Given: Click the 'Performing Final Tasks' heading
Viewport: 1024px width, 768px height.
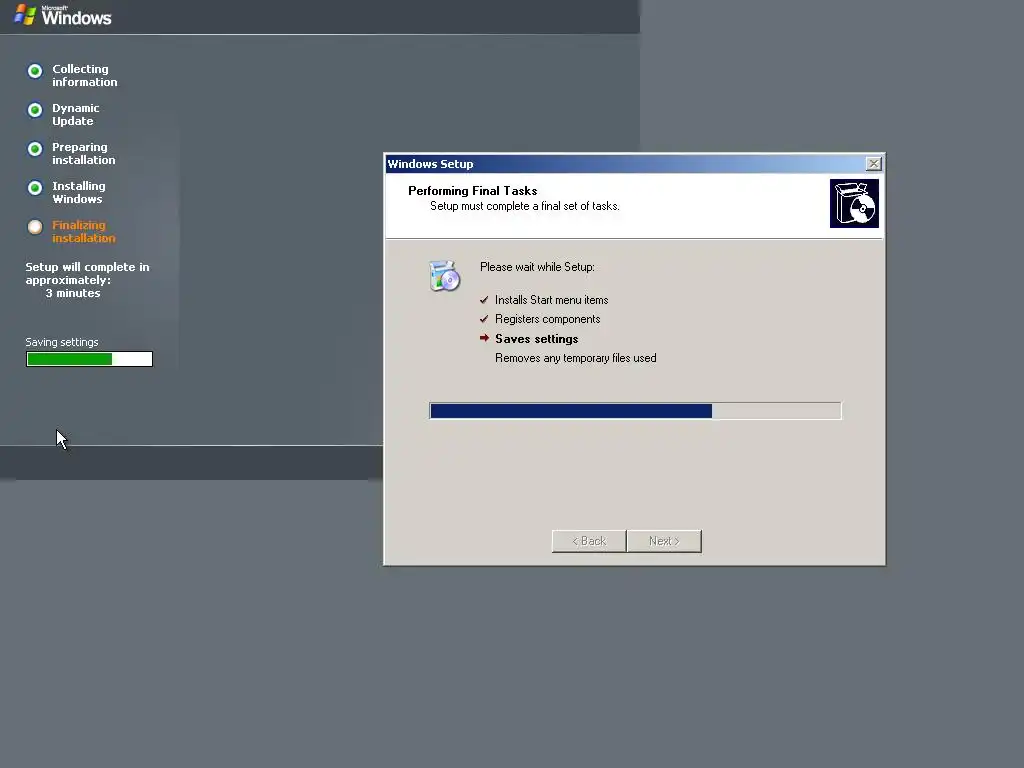Looking at the screenshot, I should tap(473, 191).
